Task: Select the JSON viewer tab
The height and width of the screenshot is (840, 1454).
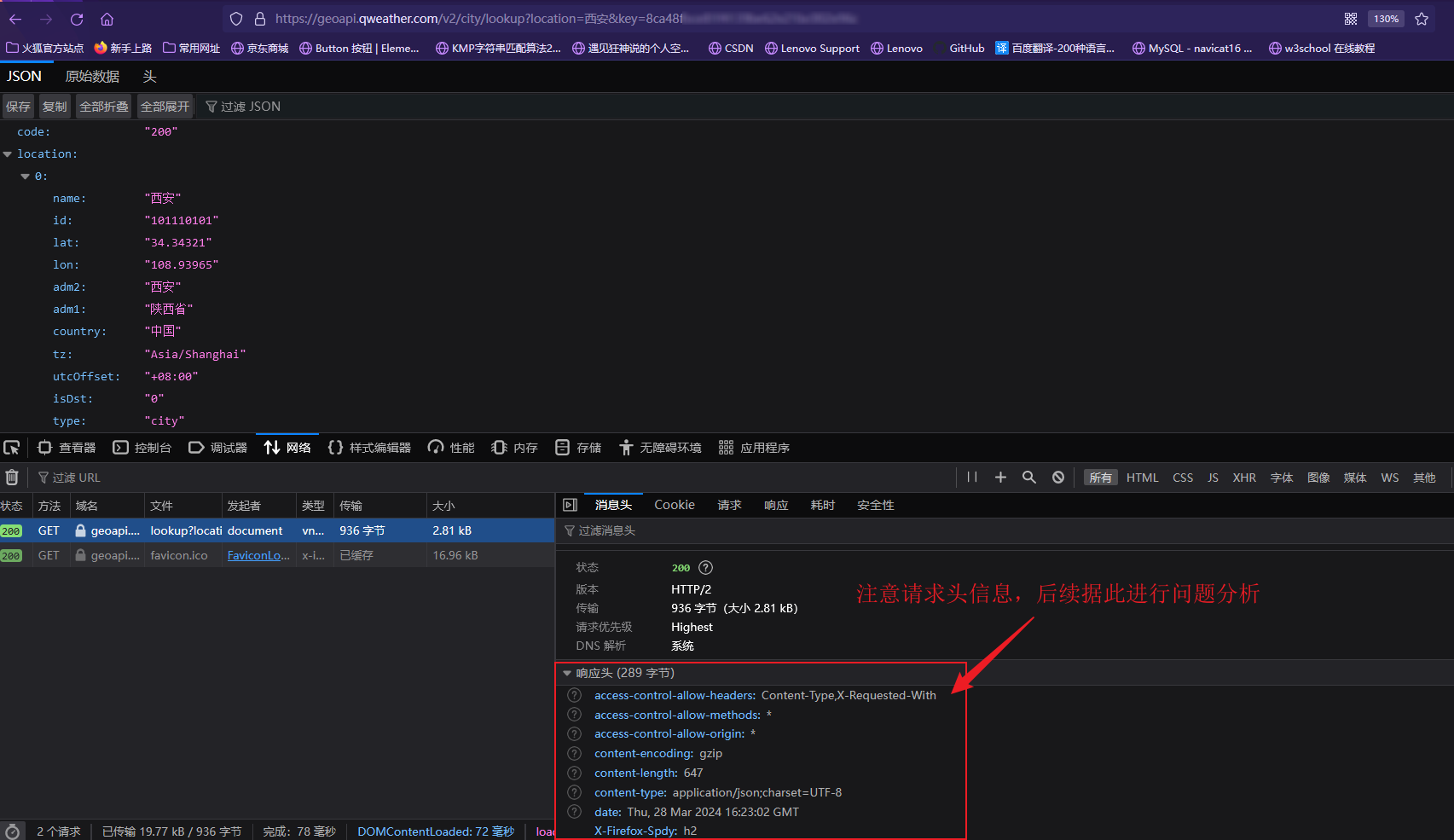Action: (24, 76)
